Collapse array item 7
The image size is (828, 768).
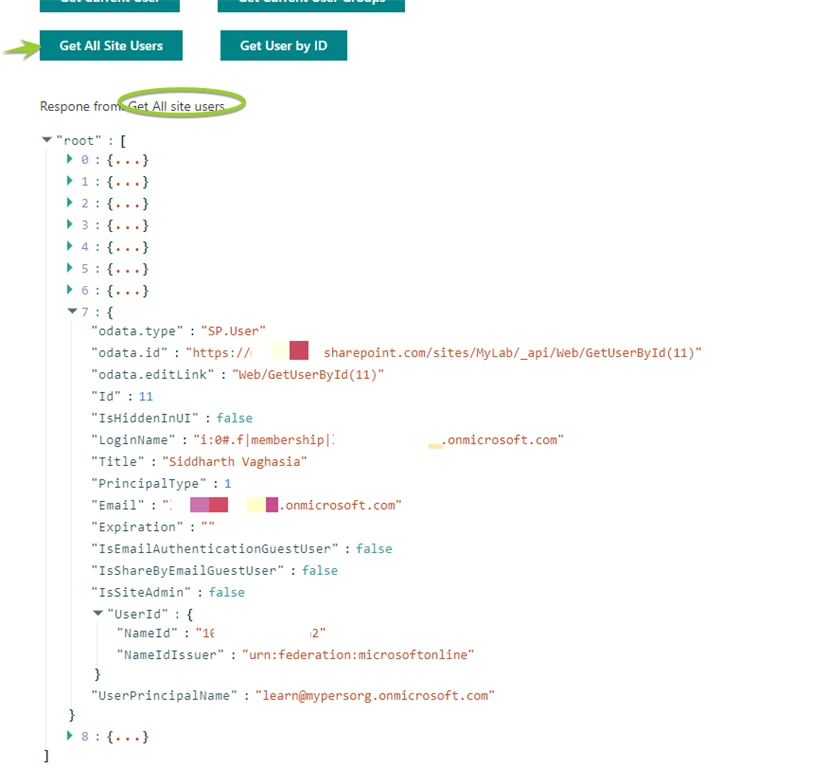72,311
